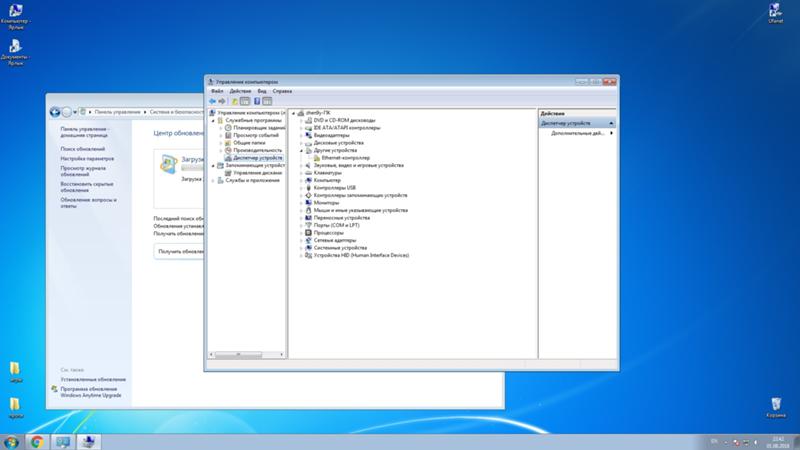Expand the Сетевые адаптеры device category
800x450 pixels.
[301, 240]
